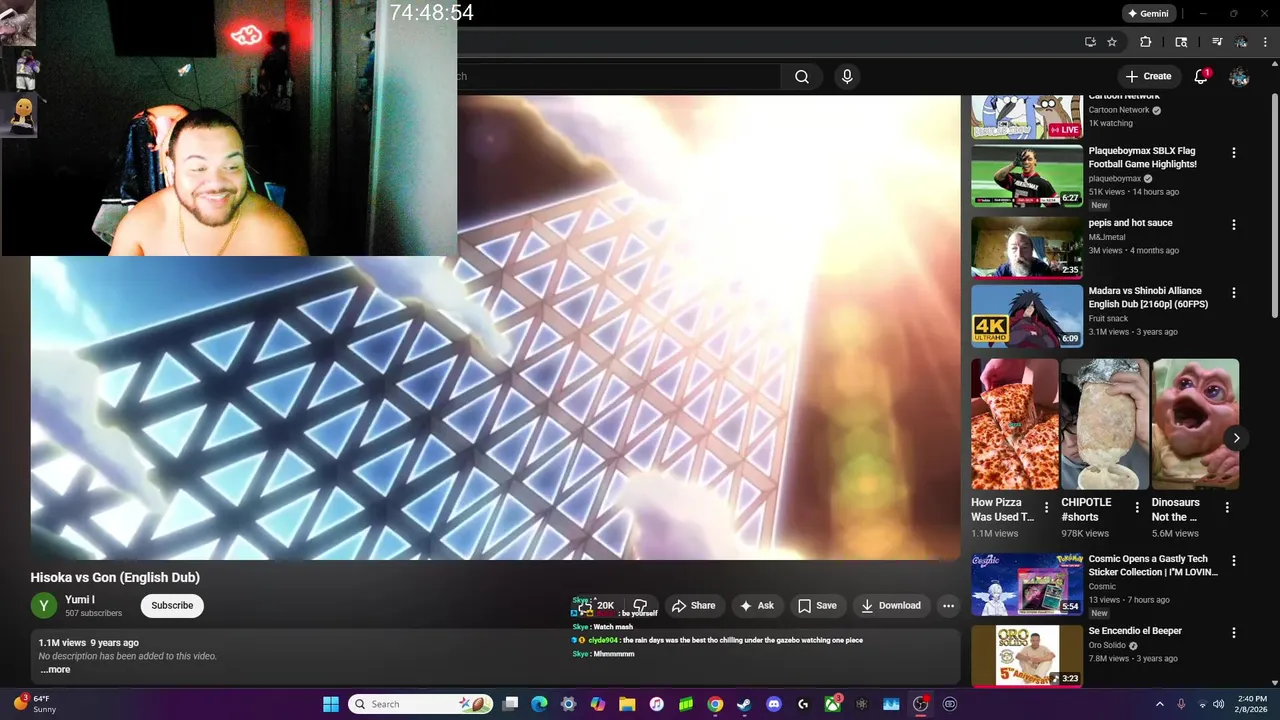Open Gemini in Chrome
Viewport: 1280px width, 720px height.
1147,13
